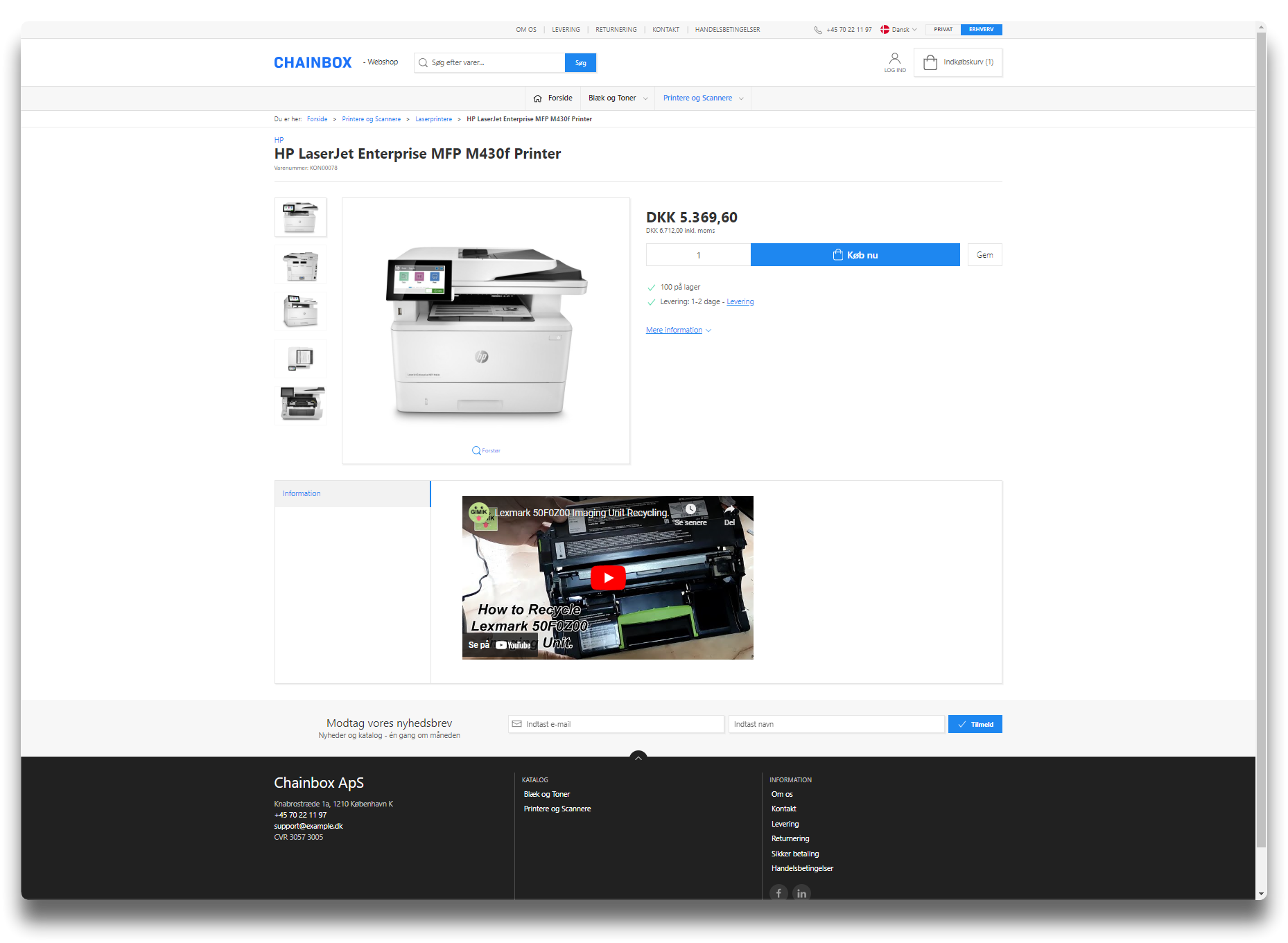Click the home icon for Forside
The height and width of the screenshot is (943, 1288).
pyautogui.click(x=538, y=98)
